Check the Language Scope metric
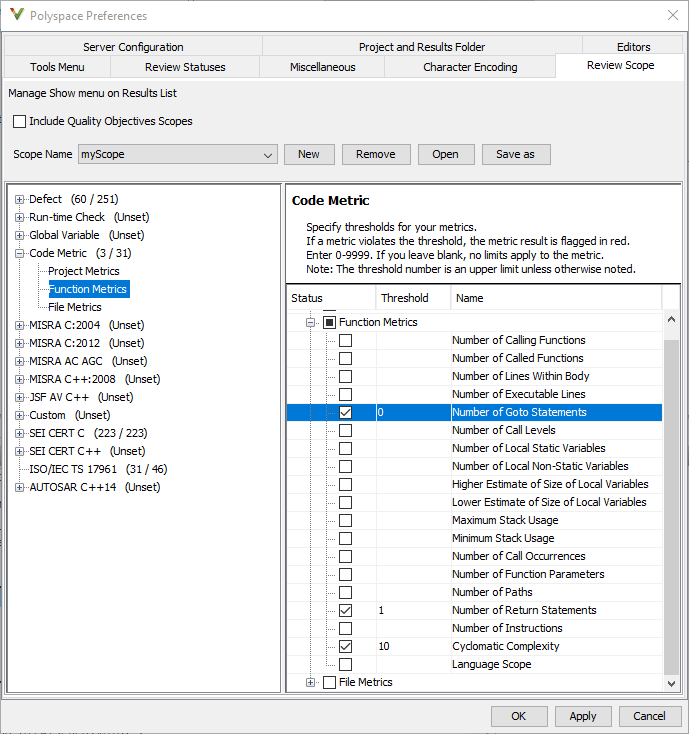Screen dimensions: 689x734 pos(345,664)
